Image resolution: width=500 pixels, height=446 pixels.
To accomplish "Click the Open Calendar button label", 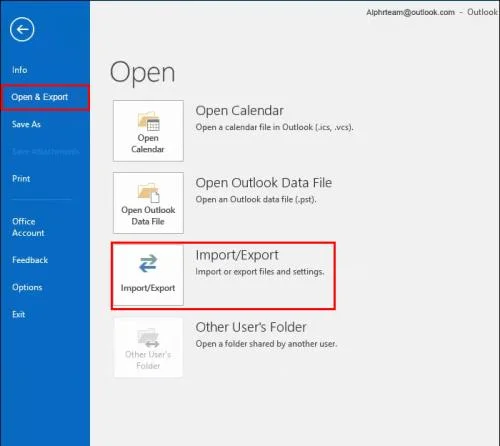I will 148,143.
